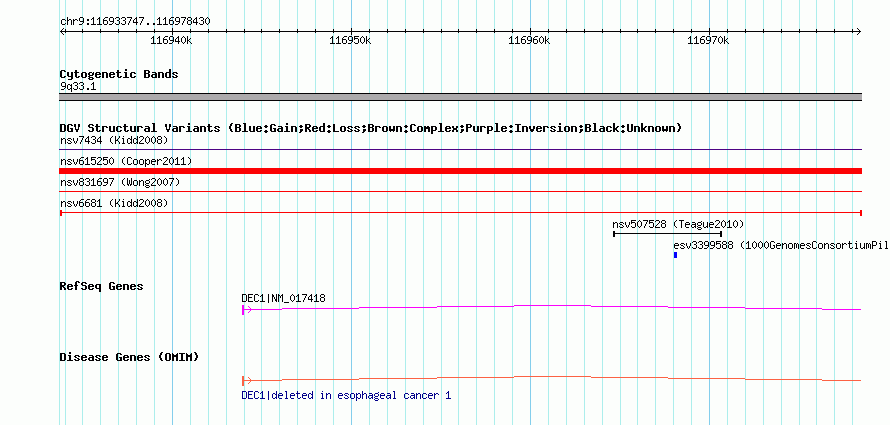Viewport: 890px width, 425px height.
Task: Click the 116960k ruler tick label
Action: (x=530, y=41)
